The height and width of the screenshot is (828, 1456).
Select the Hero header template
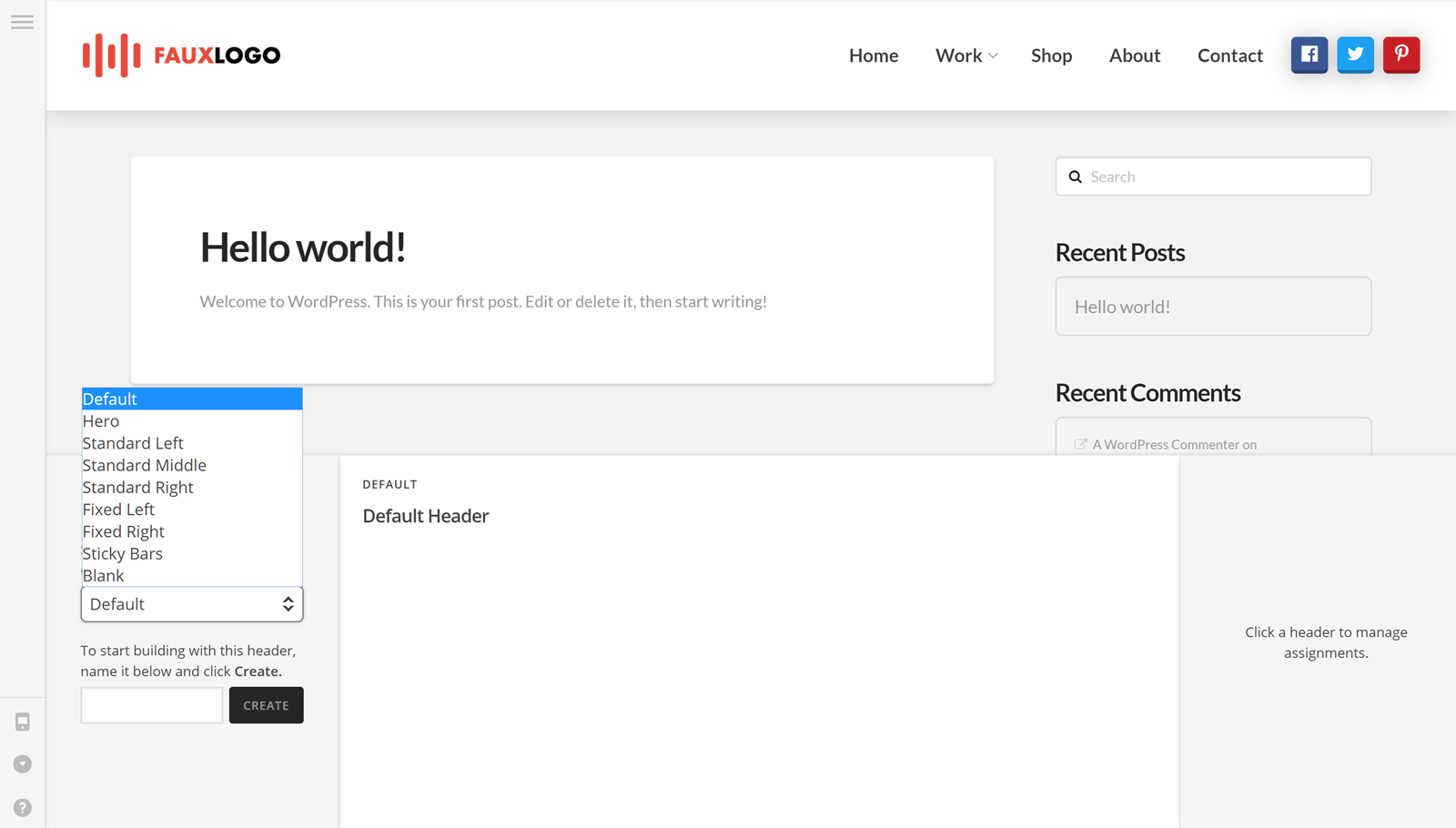pos(192,421)
